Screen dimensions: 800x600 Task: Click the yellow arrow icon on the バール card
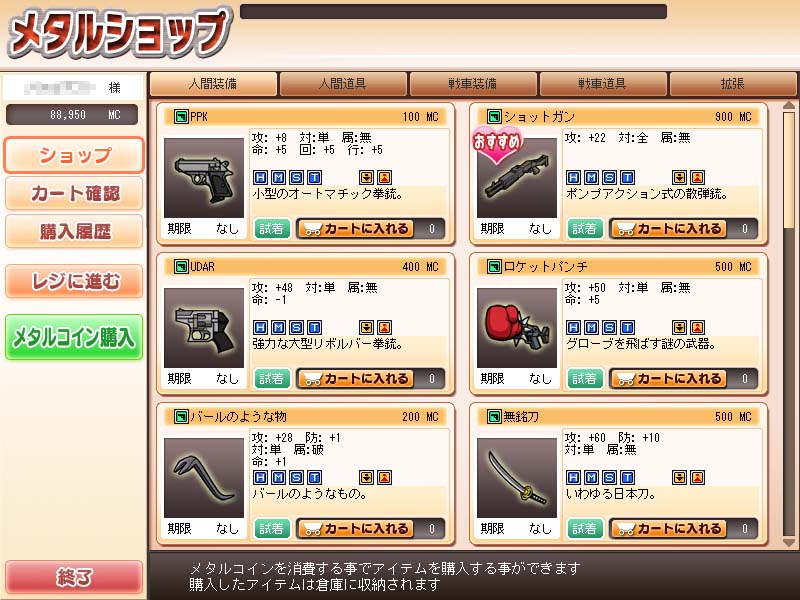coord(366,478)
